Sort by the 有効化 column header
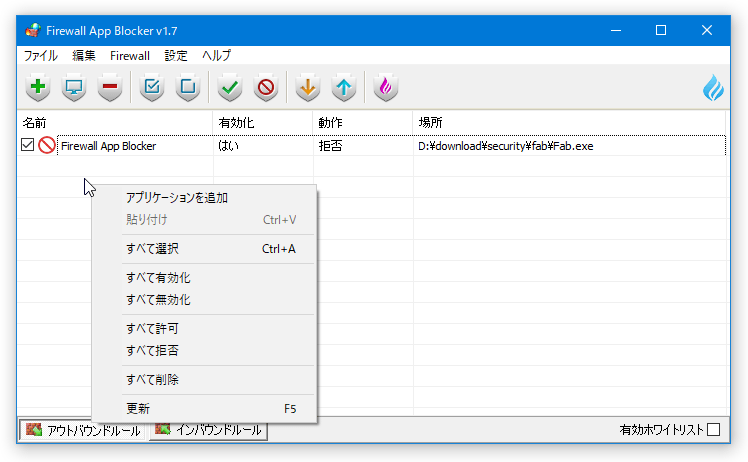The height and width of the screenshot is (462, 748). coord(263,123)
